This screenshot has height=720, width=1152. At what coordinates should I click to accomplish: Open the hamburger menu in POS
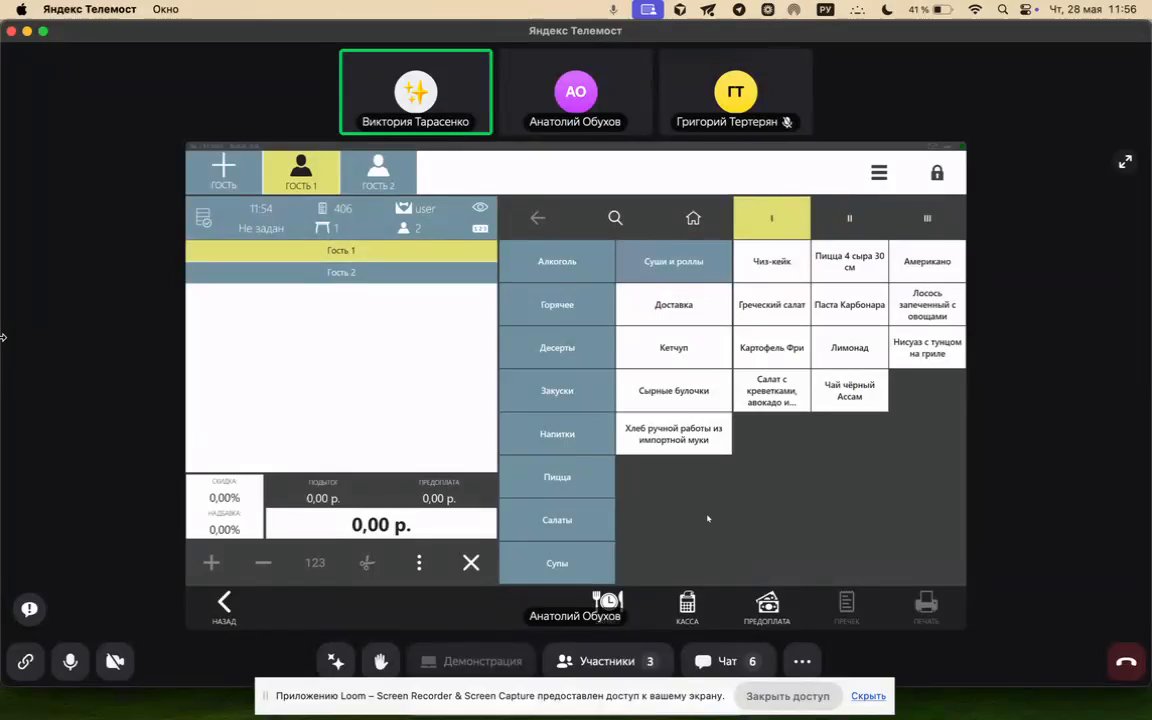point(879,173)
